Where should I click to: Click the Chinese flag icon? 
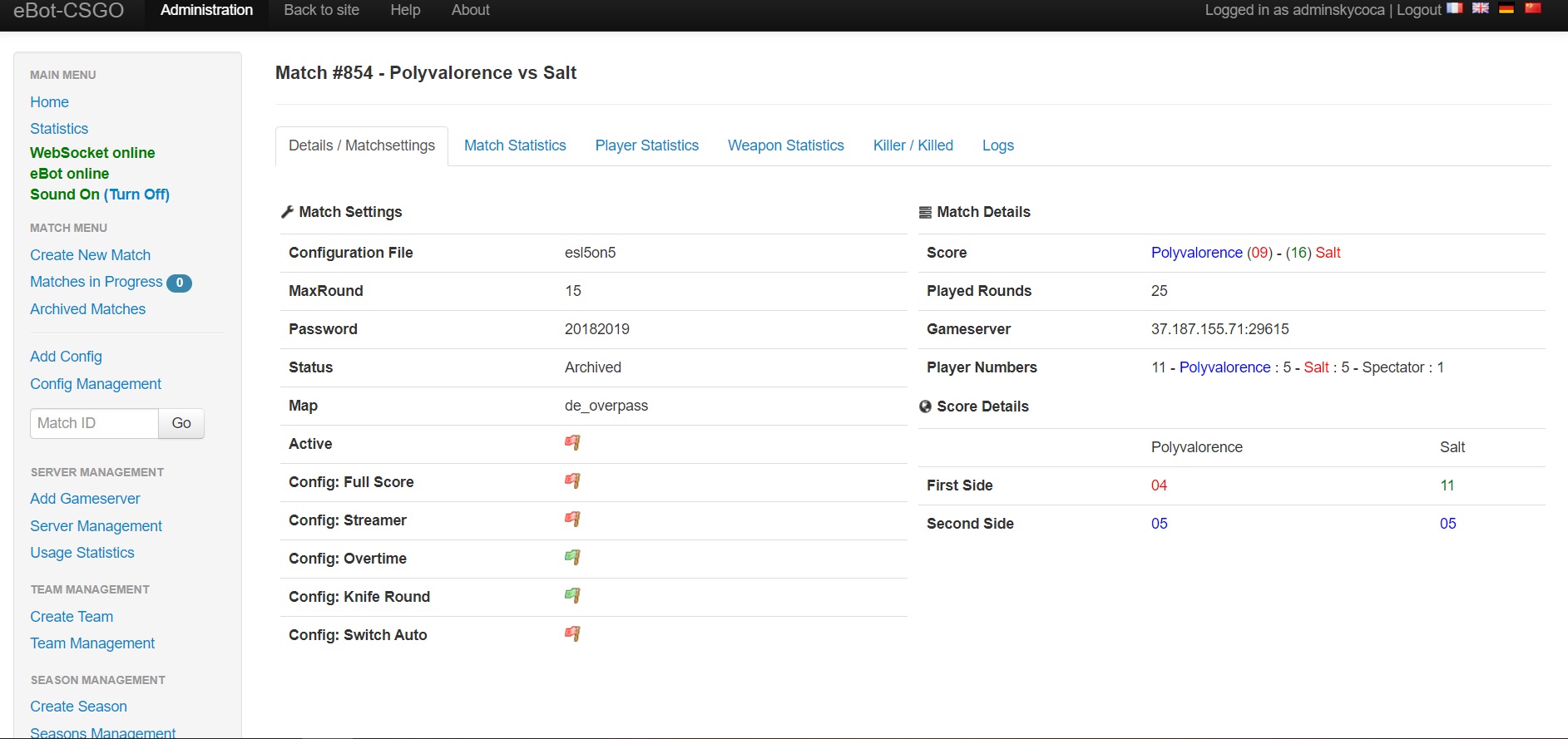pyautogui.click(x=1533, y=8)
